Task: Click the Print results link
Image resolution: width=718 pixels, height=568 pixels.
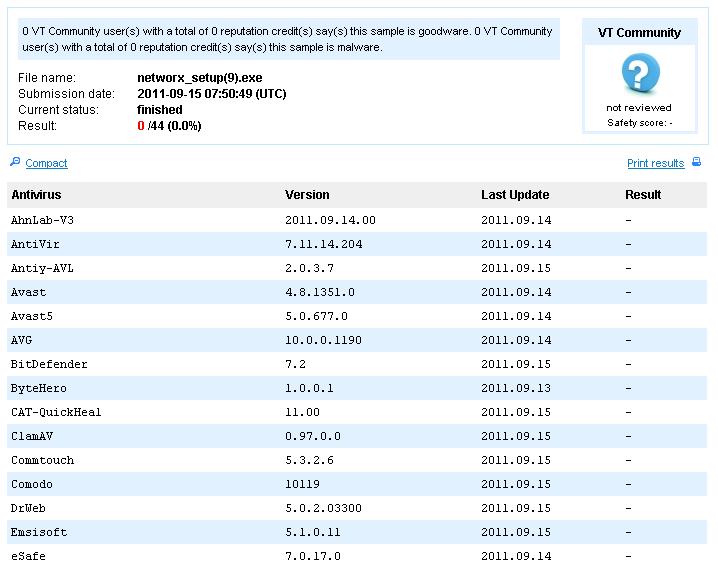Action: (655, 163)
